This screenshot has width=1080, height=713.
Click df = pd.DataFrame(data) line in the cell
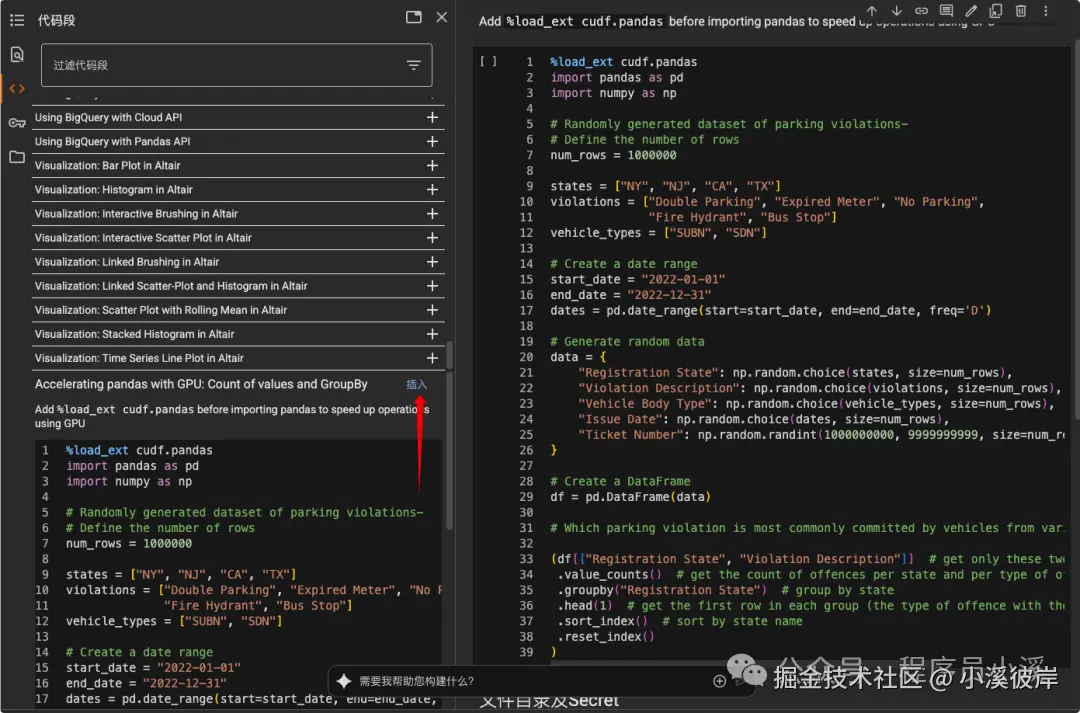click(630, 497)
